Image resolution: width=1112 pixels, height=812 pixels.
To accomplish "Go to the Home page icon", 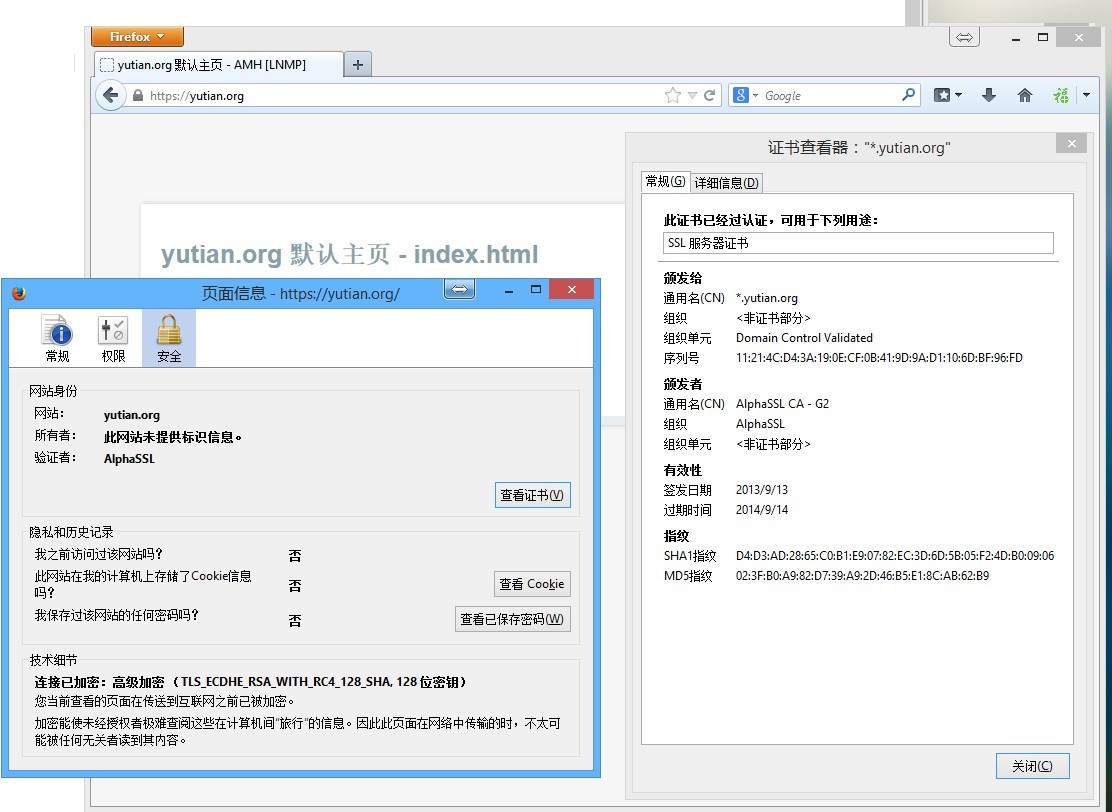I will [1024, 95].
